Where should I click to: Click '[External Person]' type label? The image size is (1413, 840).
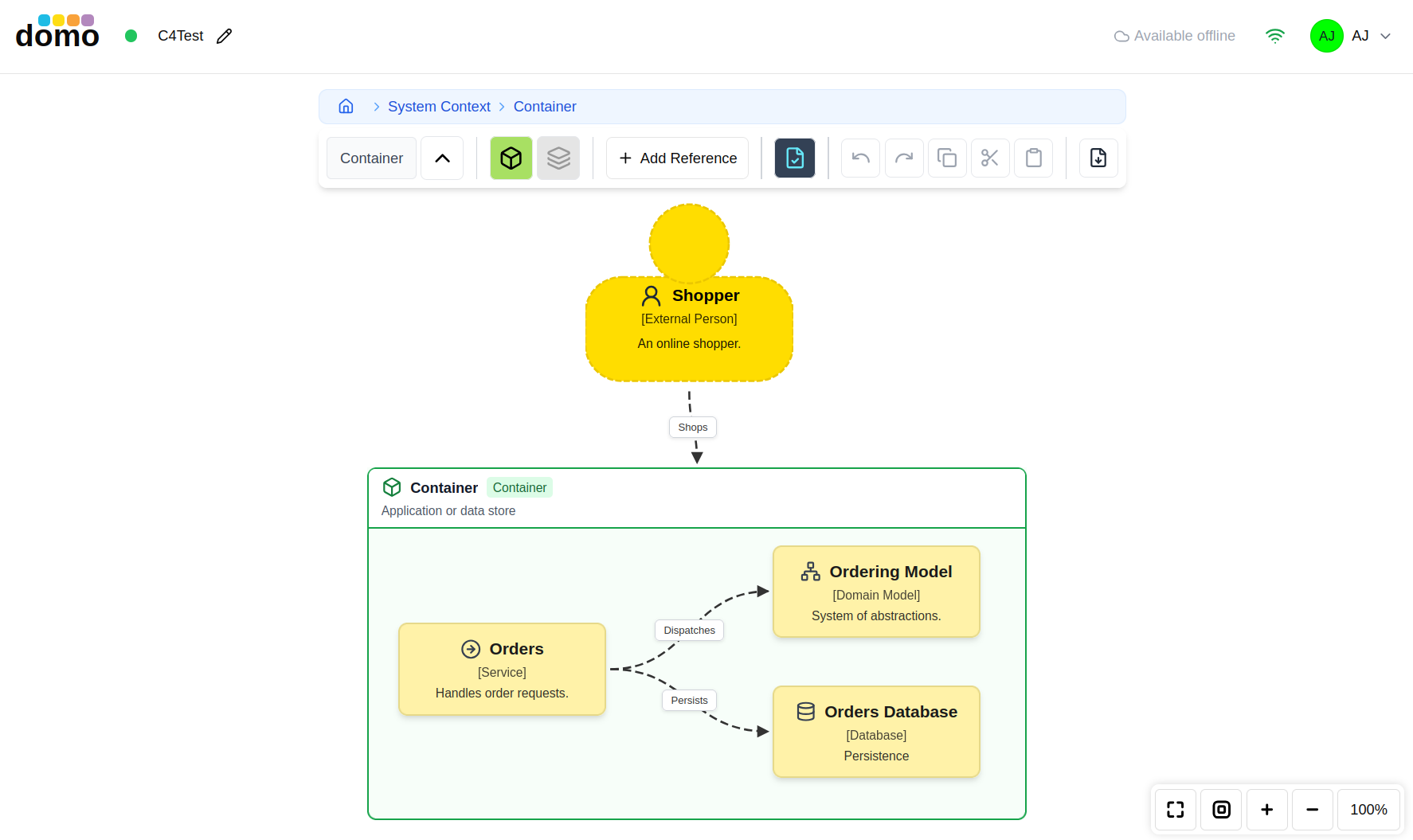click(689, 319)
